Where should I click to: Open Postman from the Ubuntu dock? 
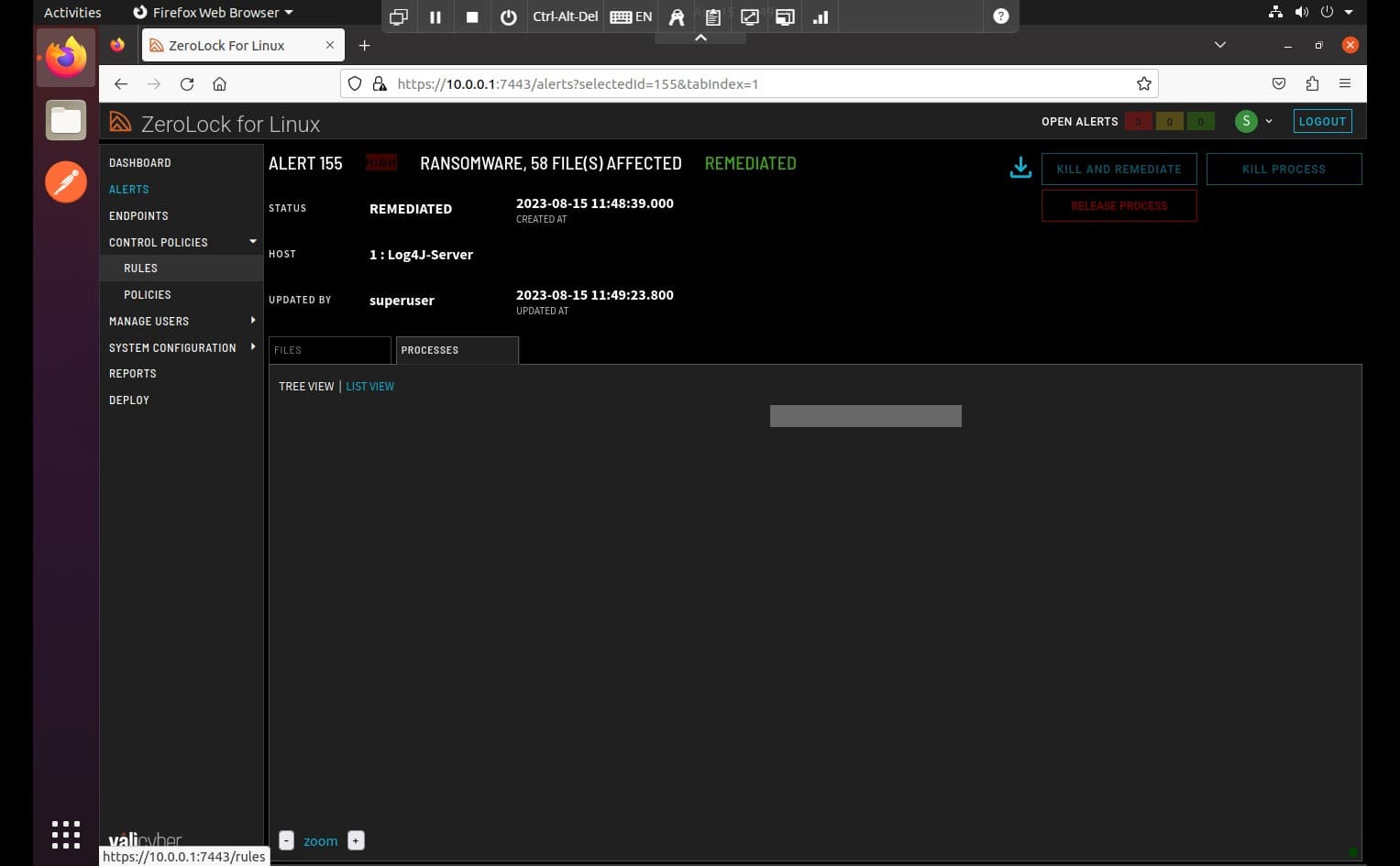point(66,182)
